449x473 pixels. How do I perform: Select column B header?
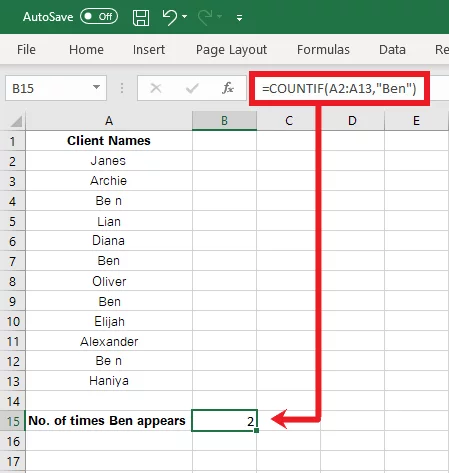click(x=224, y=121)
